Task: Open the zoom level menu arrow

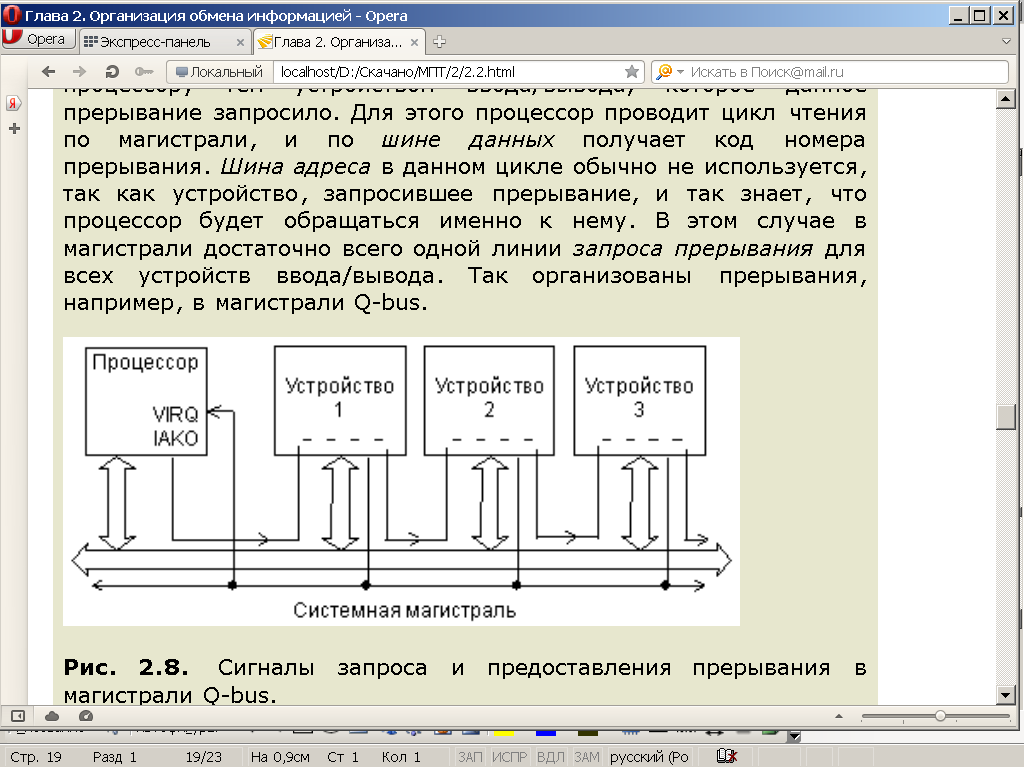Action: click(x=839, y=716)
